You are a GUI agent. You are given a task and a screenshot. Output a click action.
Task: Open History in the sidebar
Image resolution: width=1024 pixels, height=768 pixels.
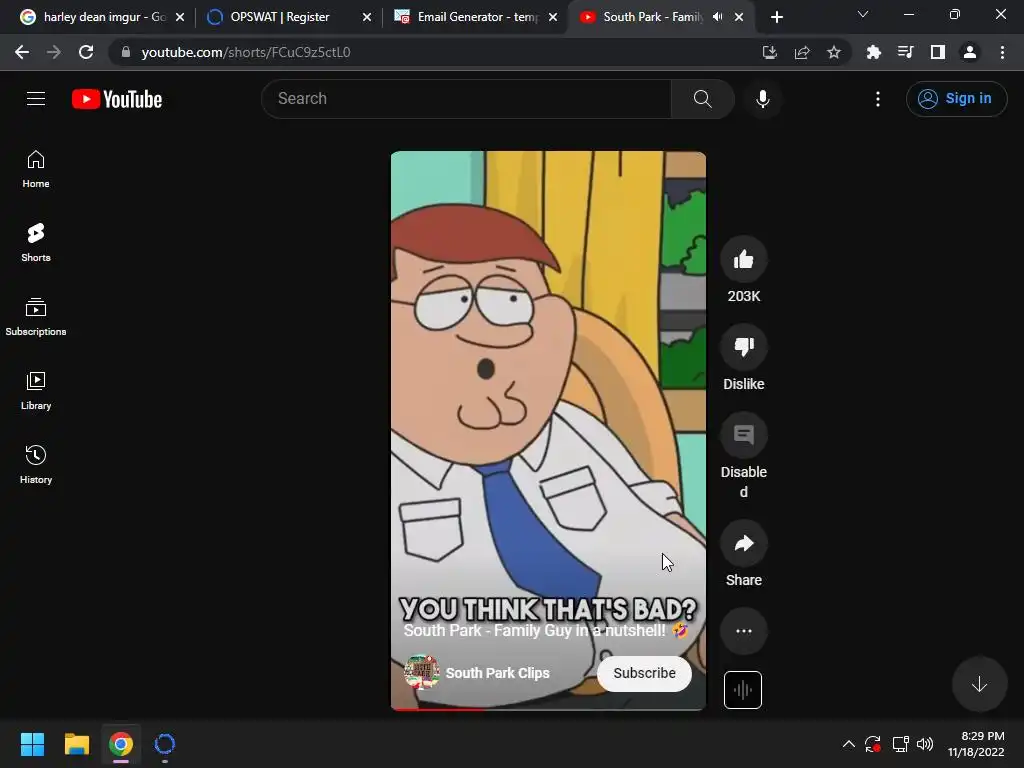tap(36, 464)
